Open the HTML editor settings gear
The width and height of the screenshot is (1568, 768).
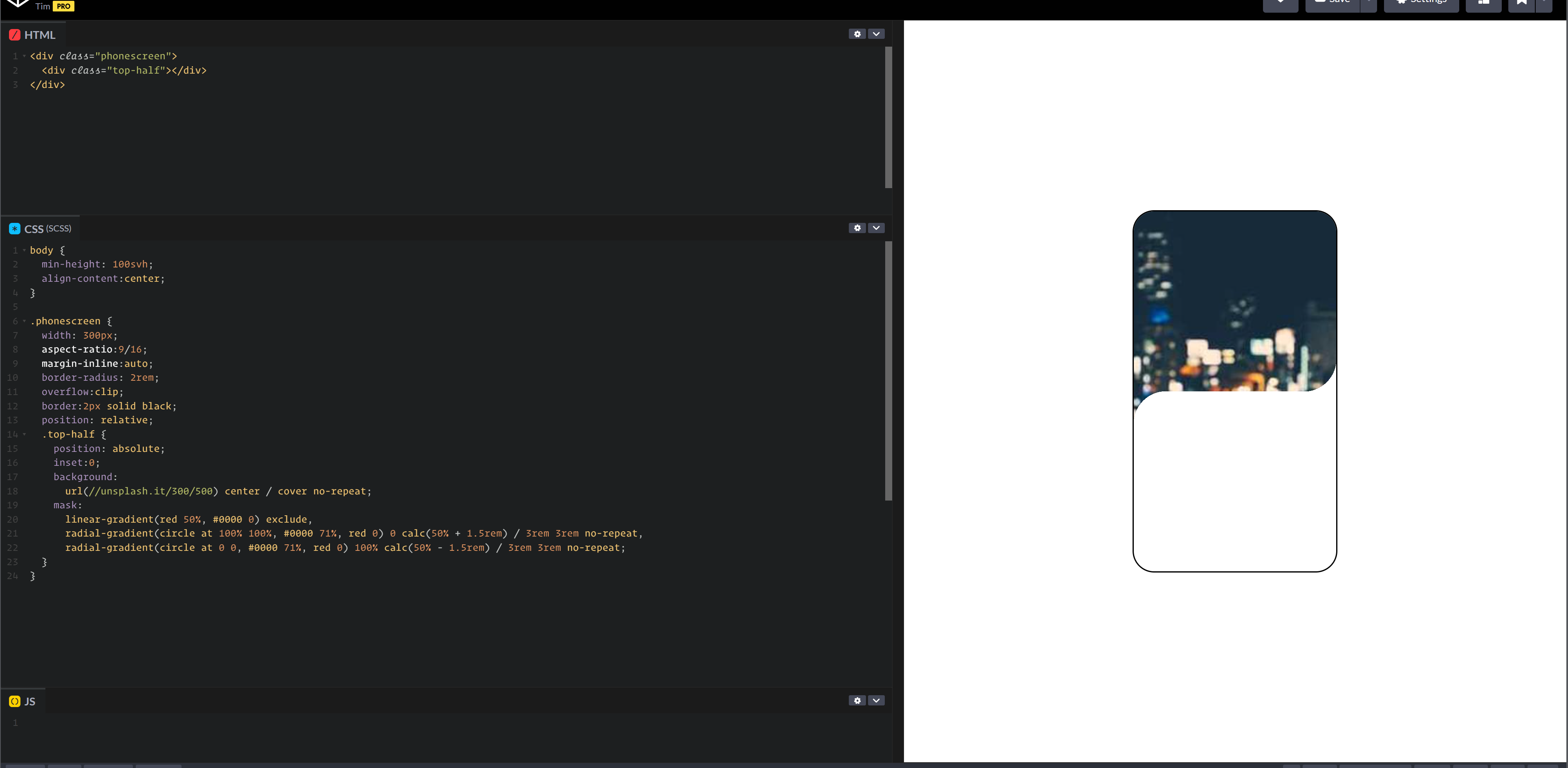pos(857,34)
